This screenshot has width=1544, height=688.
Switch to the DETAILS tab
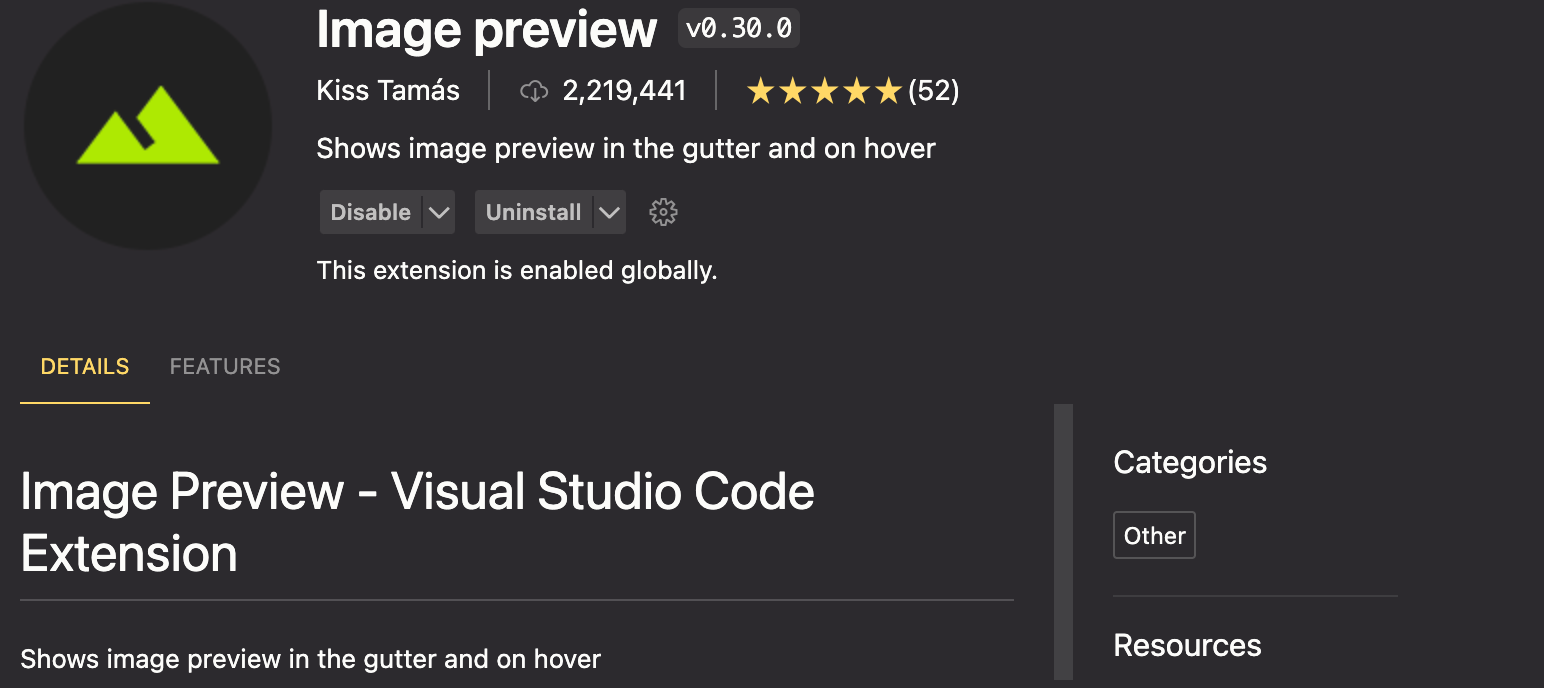point(85,367)
